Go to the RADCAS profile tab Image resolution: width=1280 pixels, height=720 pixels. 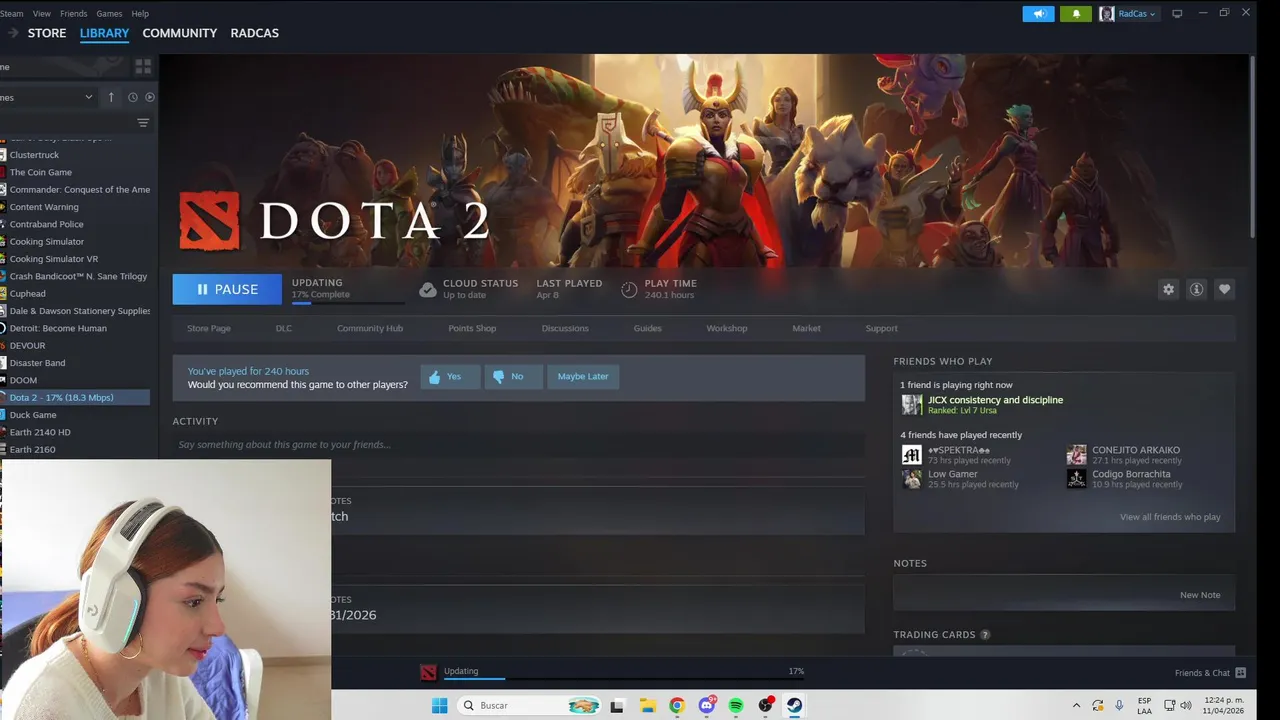click(x=255, y=33)
